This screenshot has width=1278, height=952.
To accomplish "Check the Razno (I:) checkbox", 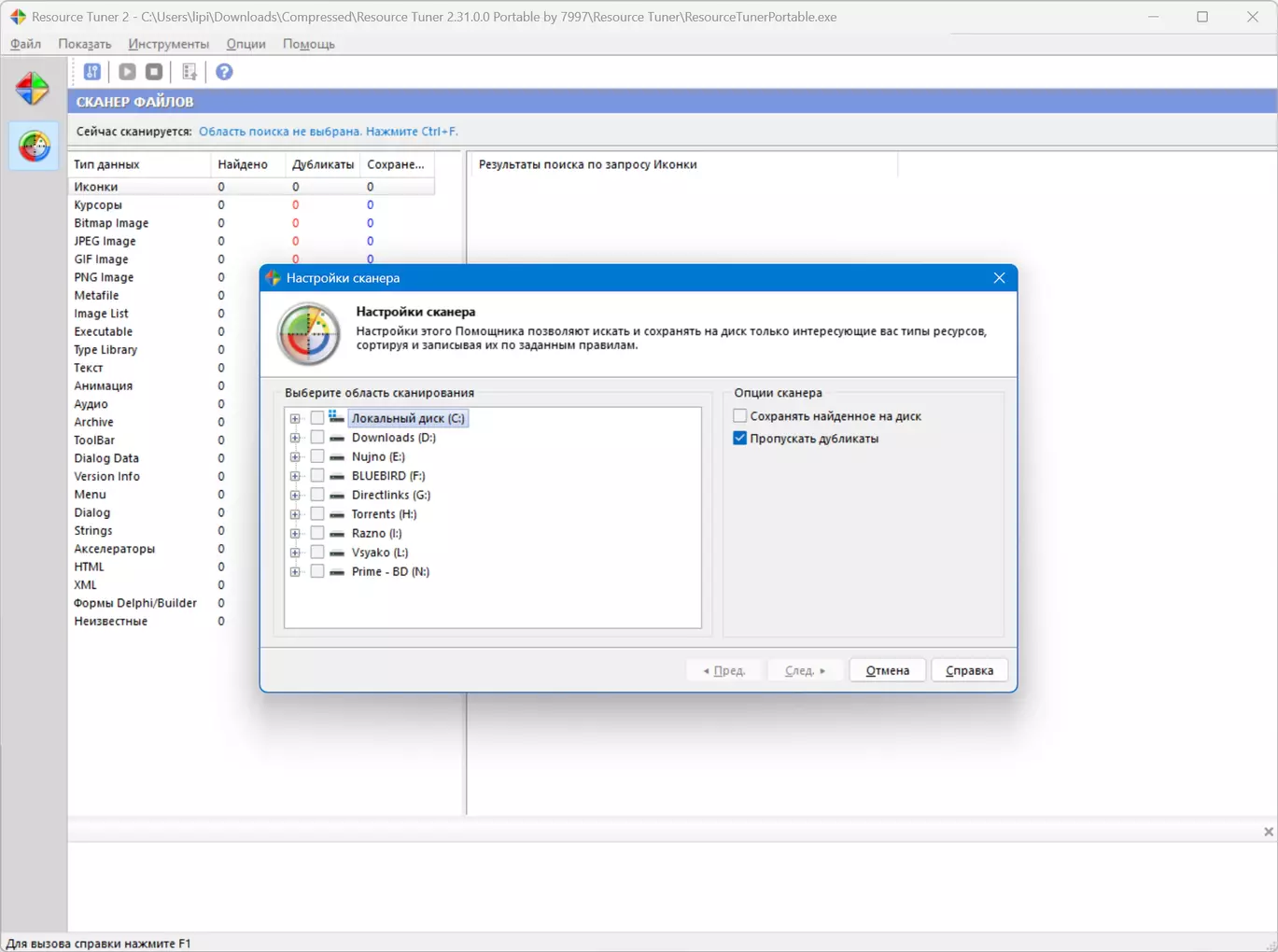I will click(x=317, y=533).
